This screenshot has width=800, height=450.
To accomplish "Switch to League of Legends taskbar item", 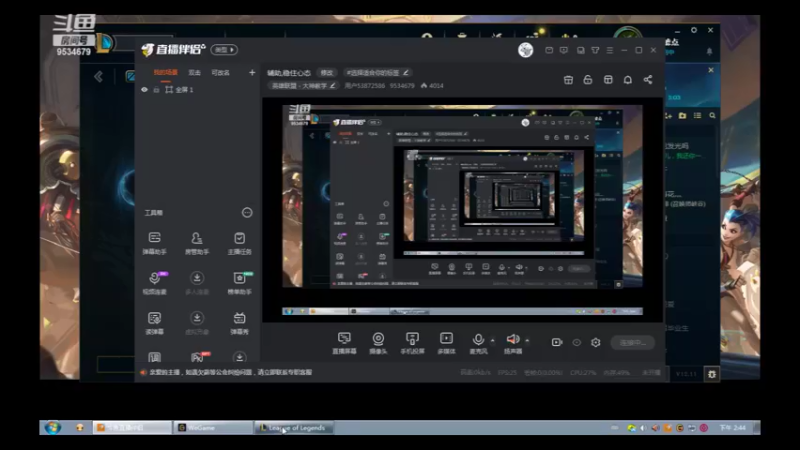I will (294, 428).
